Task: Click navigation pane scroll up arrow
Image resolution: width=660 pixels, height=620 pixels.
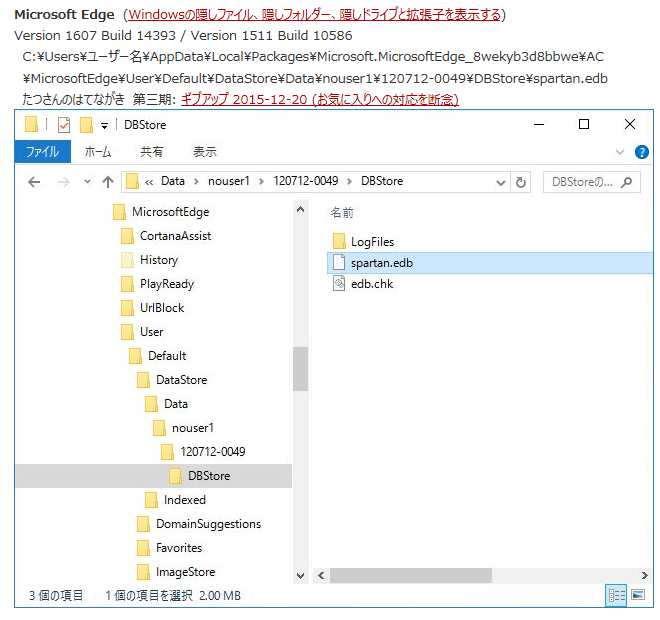Action: click(x=300, y=209)
